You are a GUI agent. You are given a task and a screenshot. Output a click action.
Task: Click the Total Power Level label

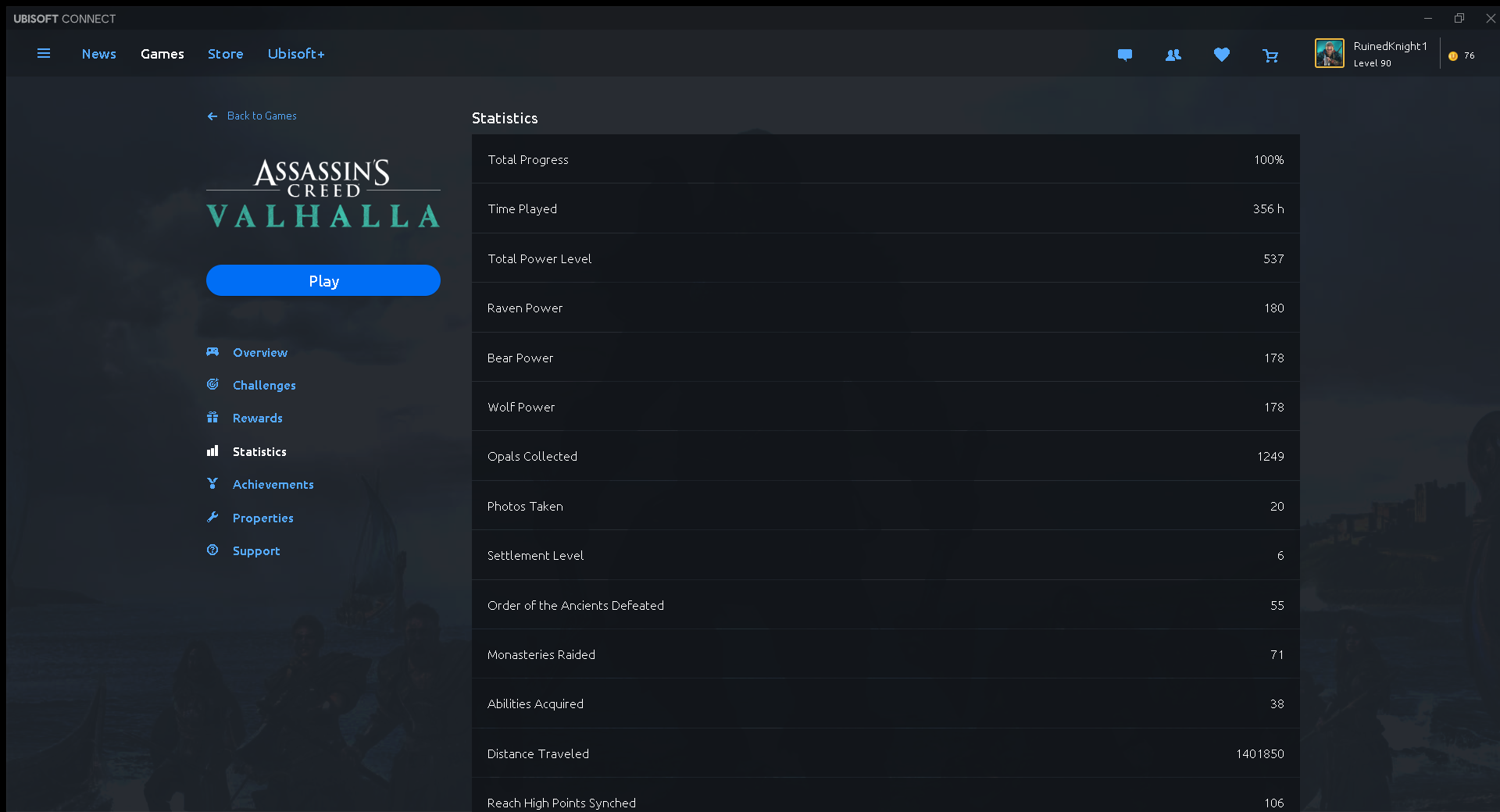pos(540,259)
